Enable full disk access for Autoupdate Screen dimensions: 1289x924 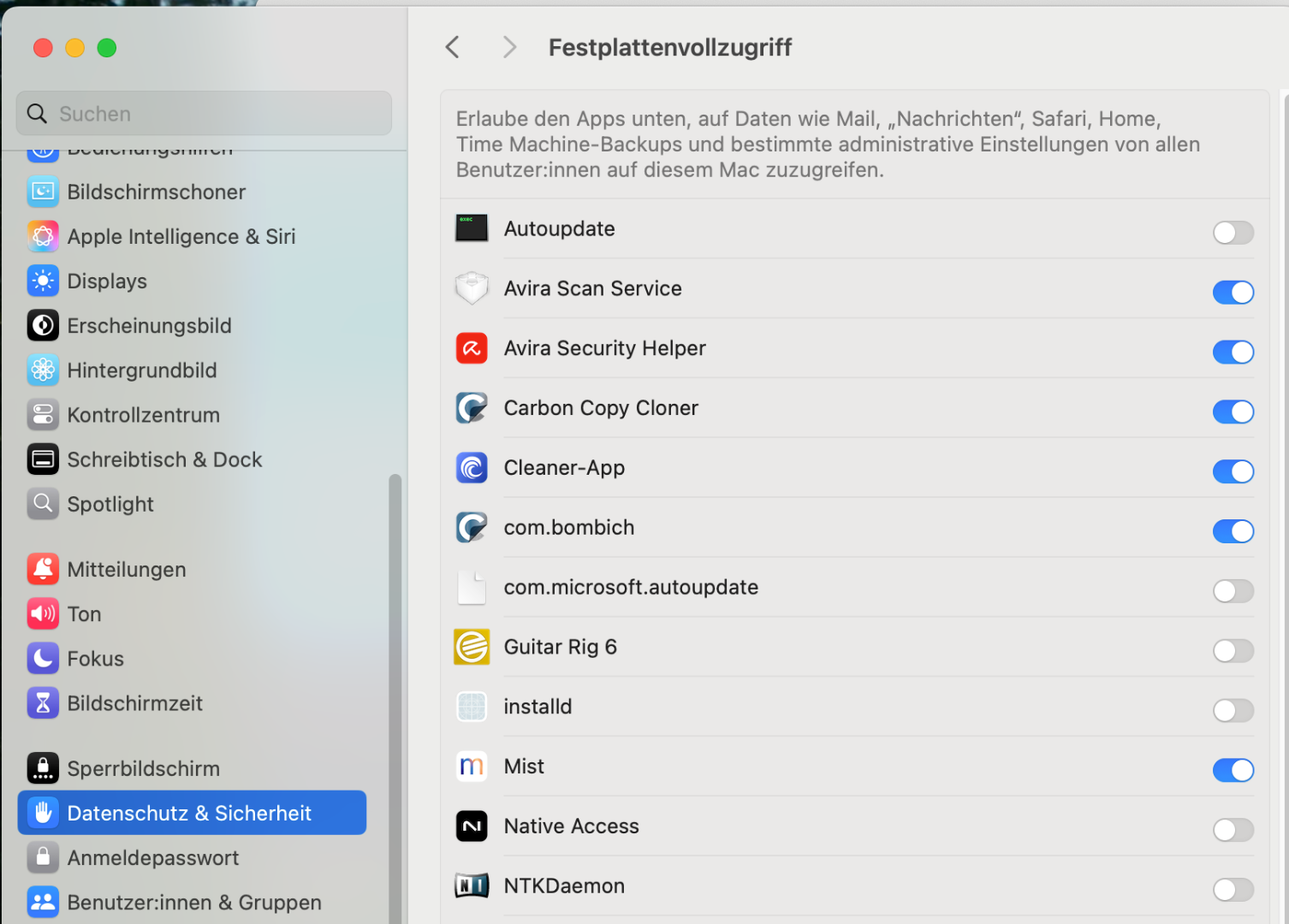(1233, 233)
